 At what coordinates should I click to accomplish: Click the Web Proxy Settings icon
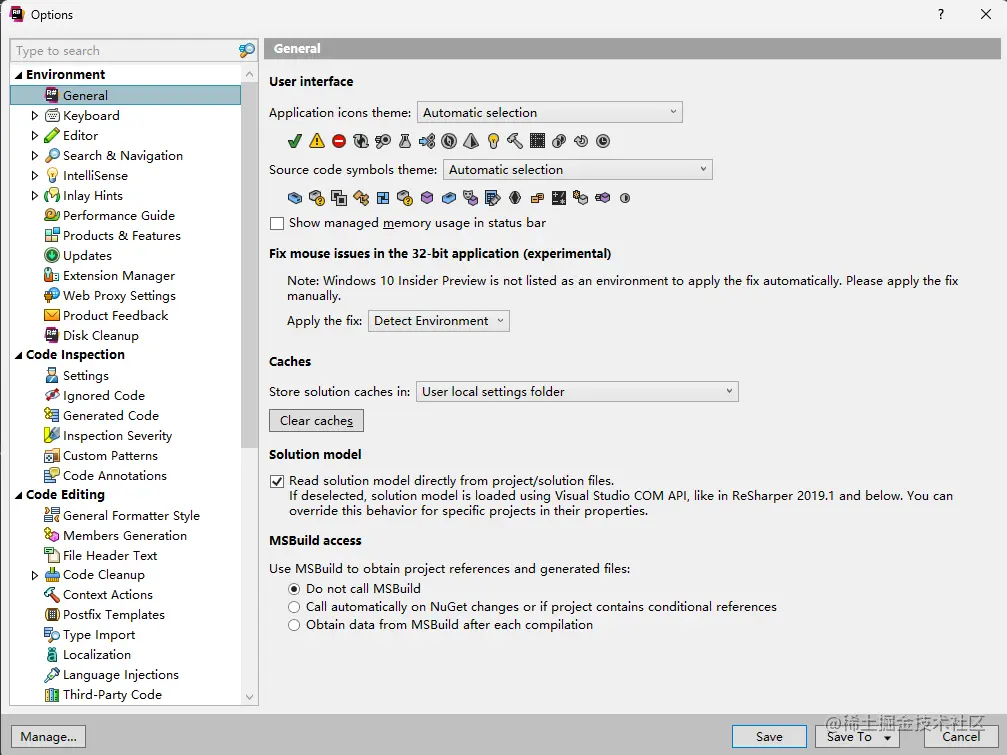point(52,295)
